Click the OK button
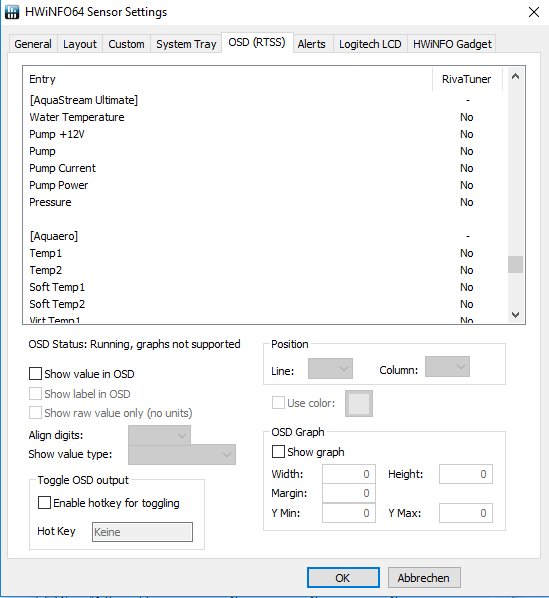 pos(343,578)
